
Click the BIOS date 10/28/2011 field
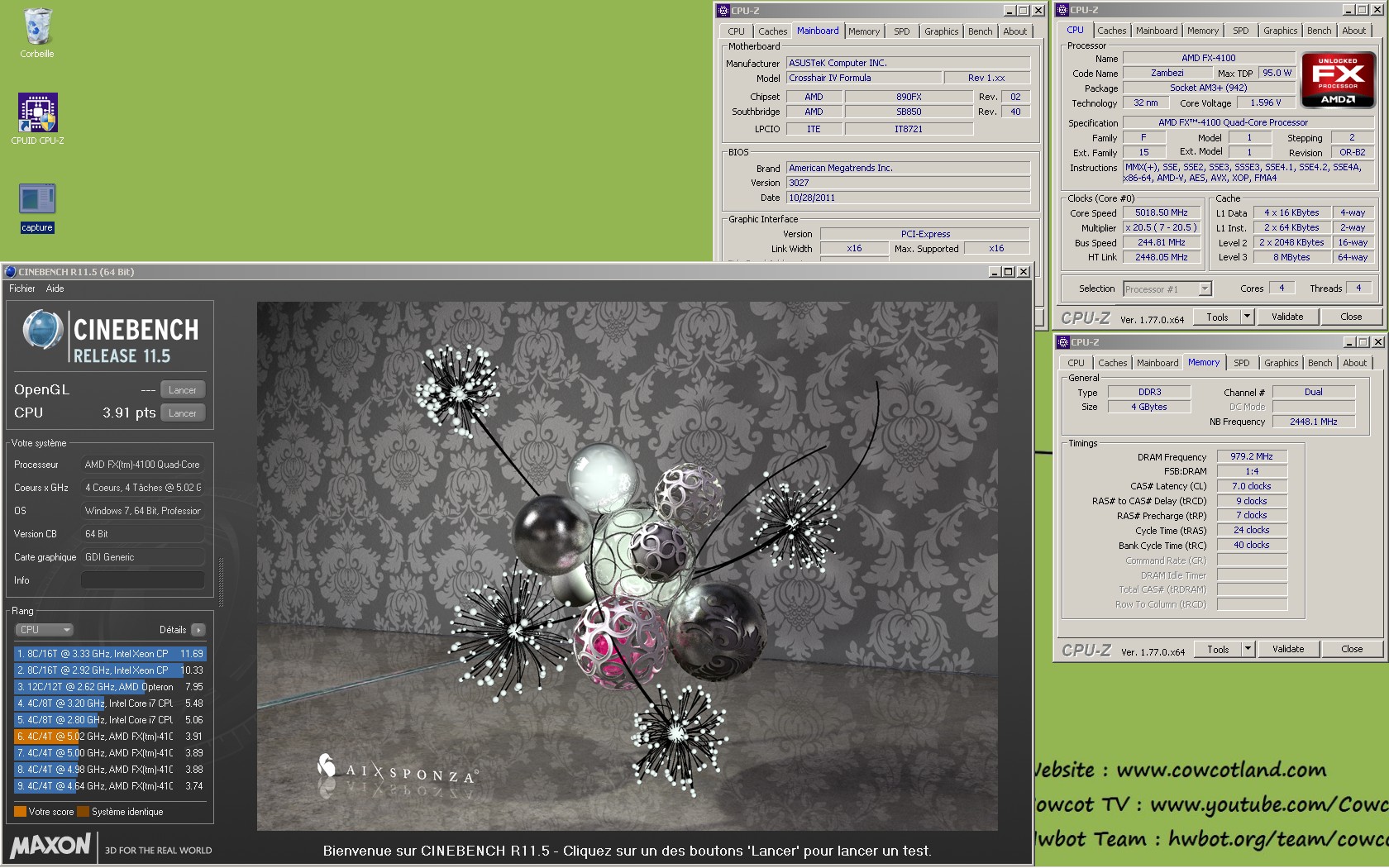coord(908,198)
